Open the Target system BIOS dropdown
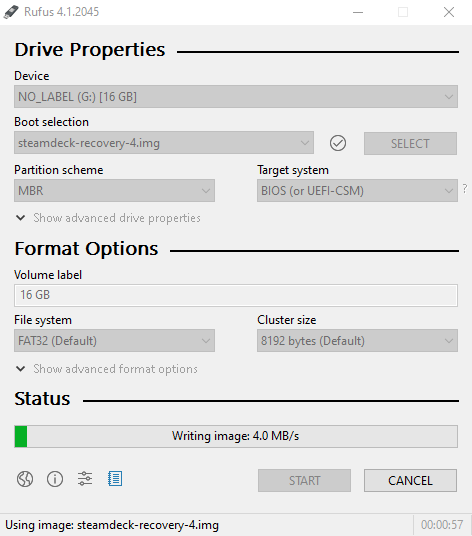 357,191
